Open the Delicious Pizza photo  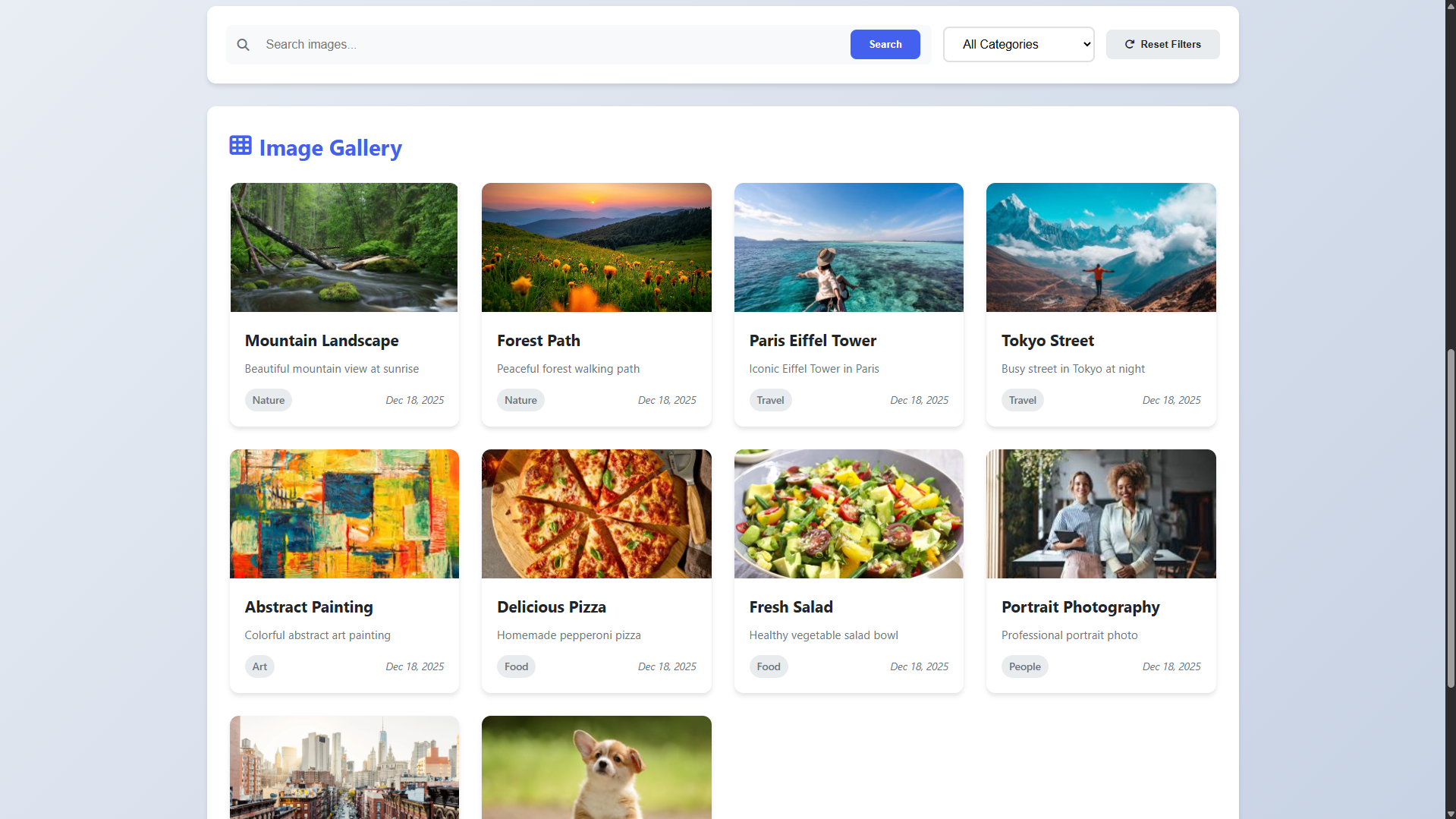pos(596,514)
